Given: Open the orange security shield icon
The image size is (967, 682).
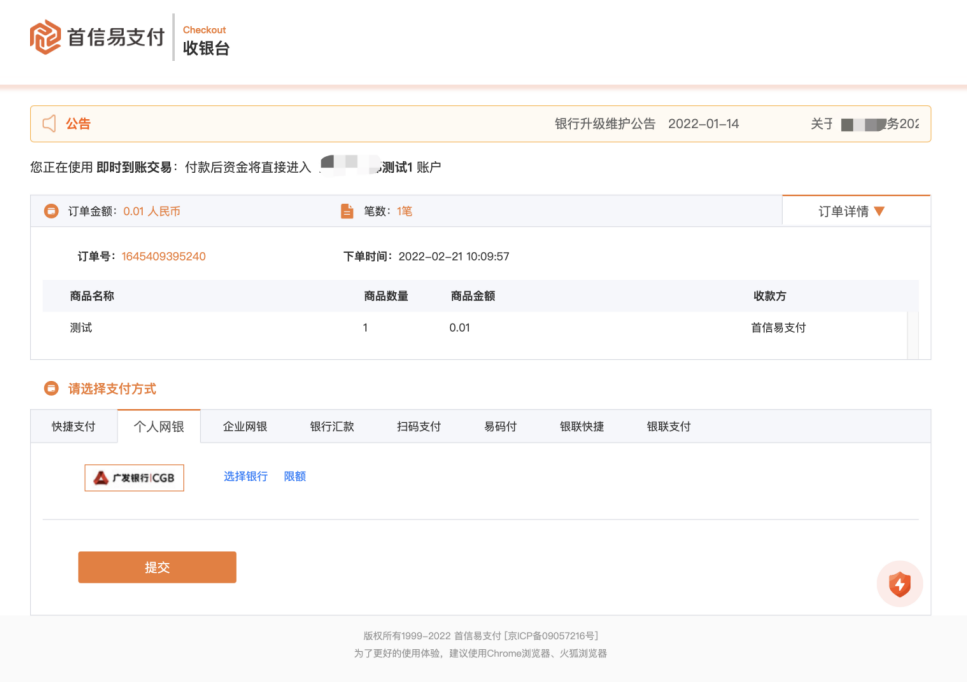Looking at the screenshot, I should click(900, 583).
